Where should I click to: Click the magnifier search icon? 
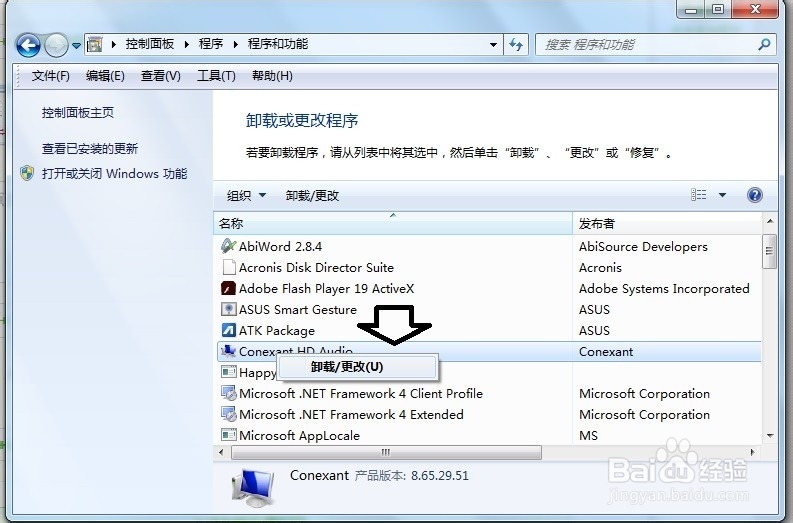point(764,45)
